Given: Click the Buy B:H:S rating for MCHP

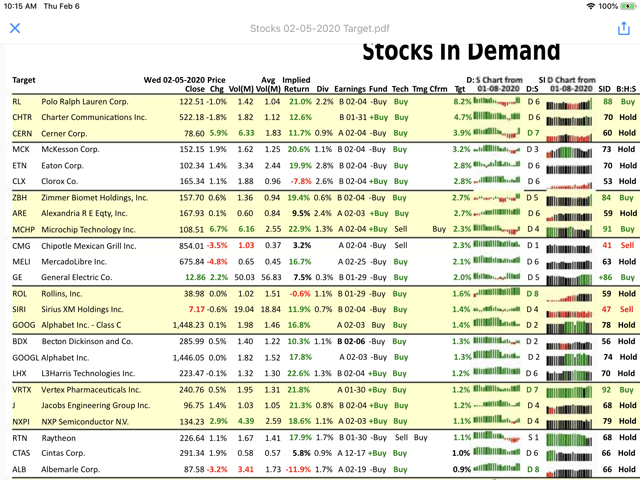Looking at the screenshot, I should pyautogui.click(x=627, y=229).
